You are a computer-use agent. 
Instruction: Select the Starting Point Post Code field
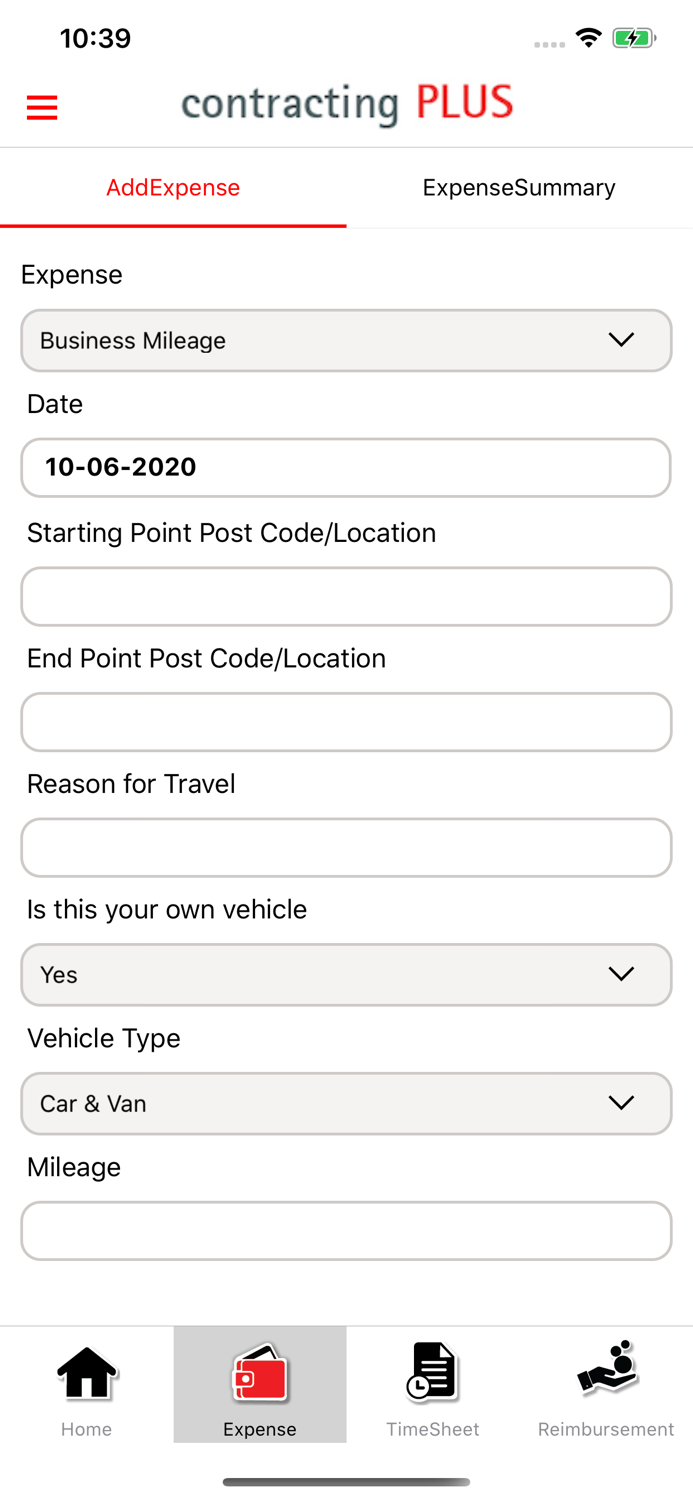346,597
